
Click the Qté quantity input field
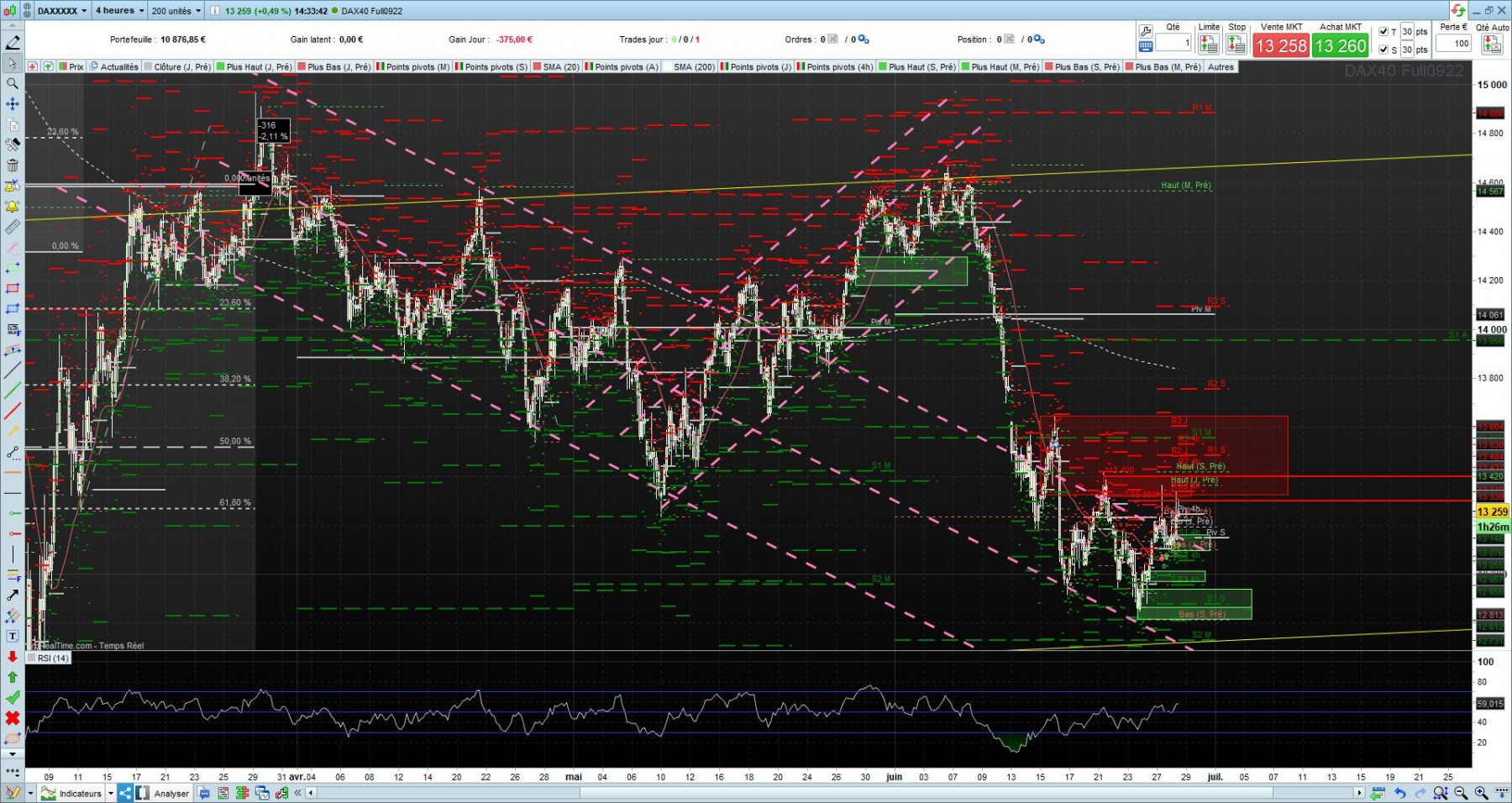click(x=1173, y=43)
